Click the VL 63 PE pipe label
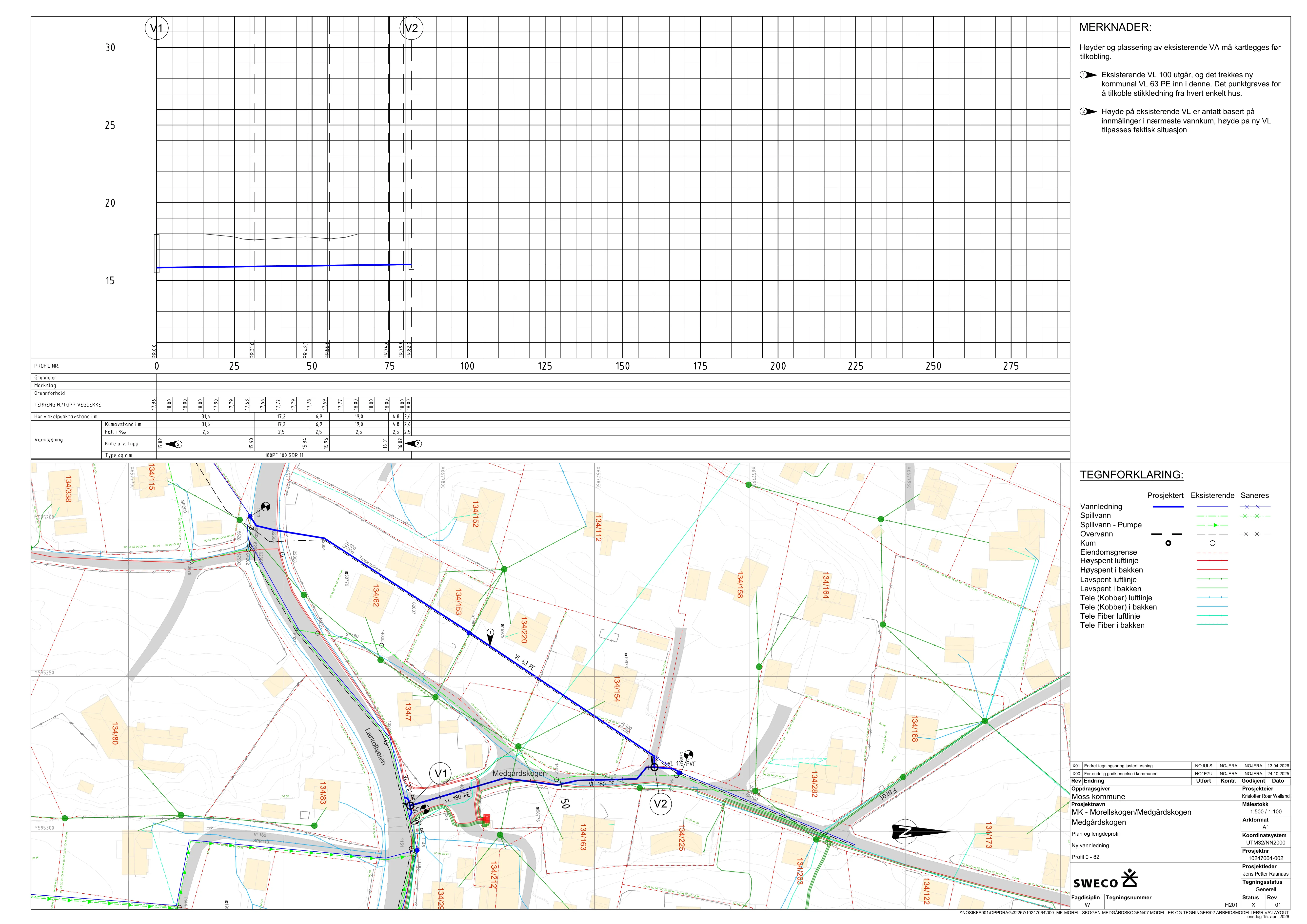Viewport: 1307px width, 924px height. tap(525, 662)
